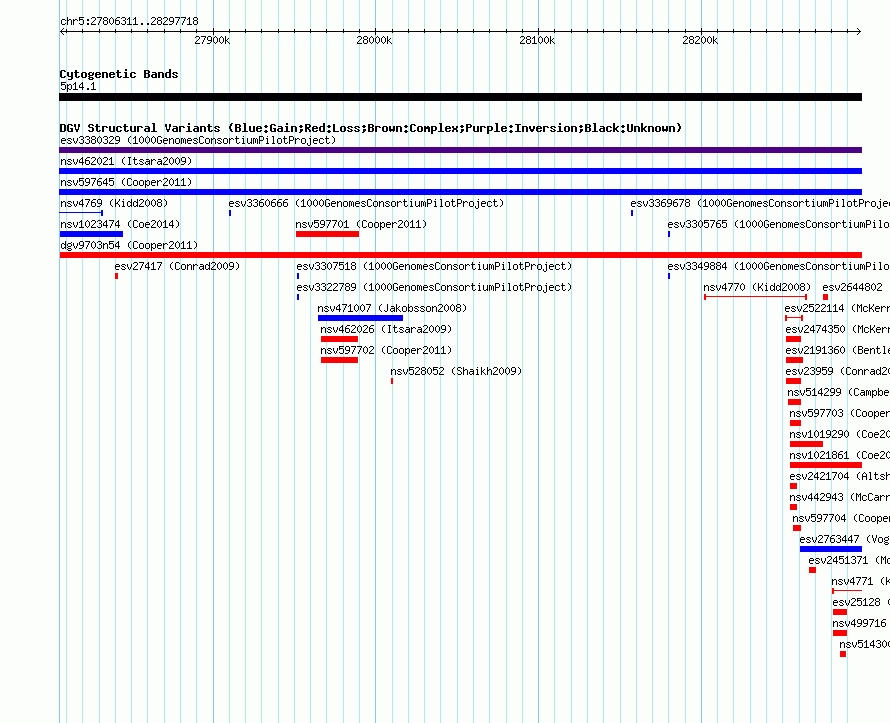This screenshot has width=890, height=723.
Task: Click the black 5p14.1 cytogenetic band bar
Action: pyautogui.click(x=460, y=97)
